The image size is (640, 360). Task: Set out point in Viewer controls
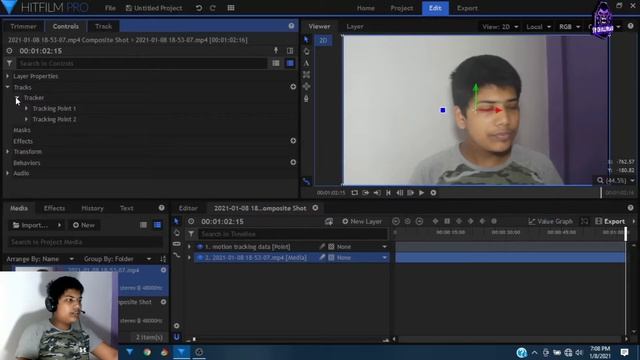(x=377, y=193)
